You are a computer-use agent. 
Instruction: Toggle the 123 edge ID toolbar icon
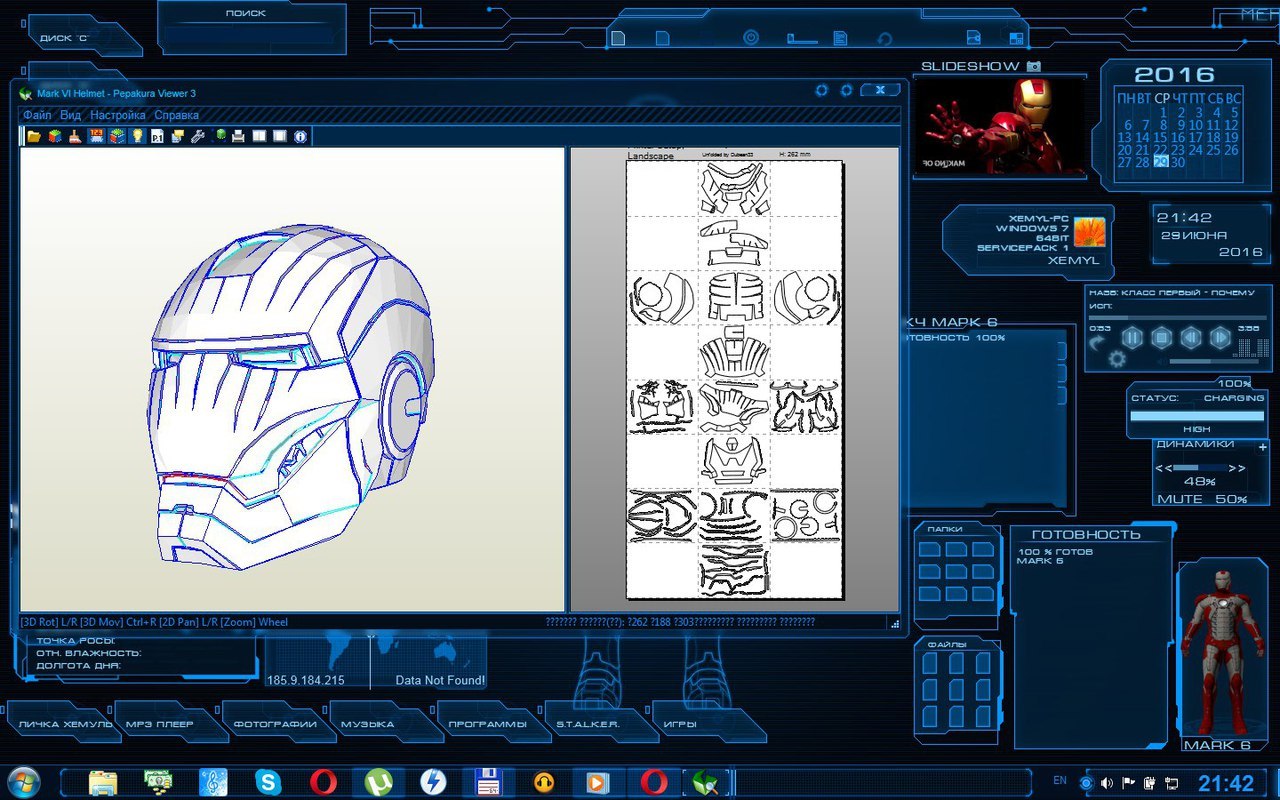point(97,136)
